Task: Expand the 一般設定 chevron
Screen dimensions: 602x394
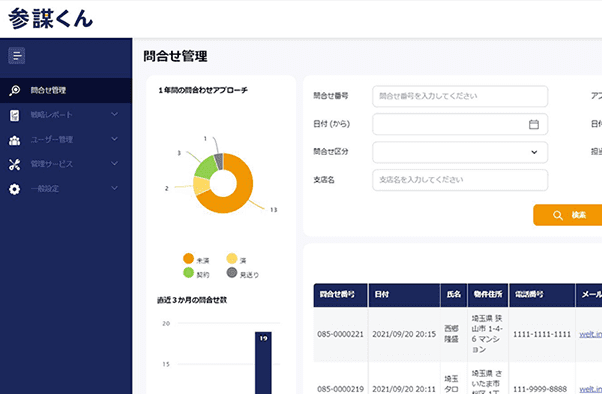Action: tap(114, 188)
